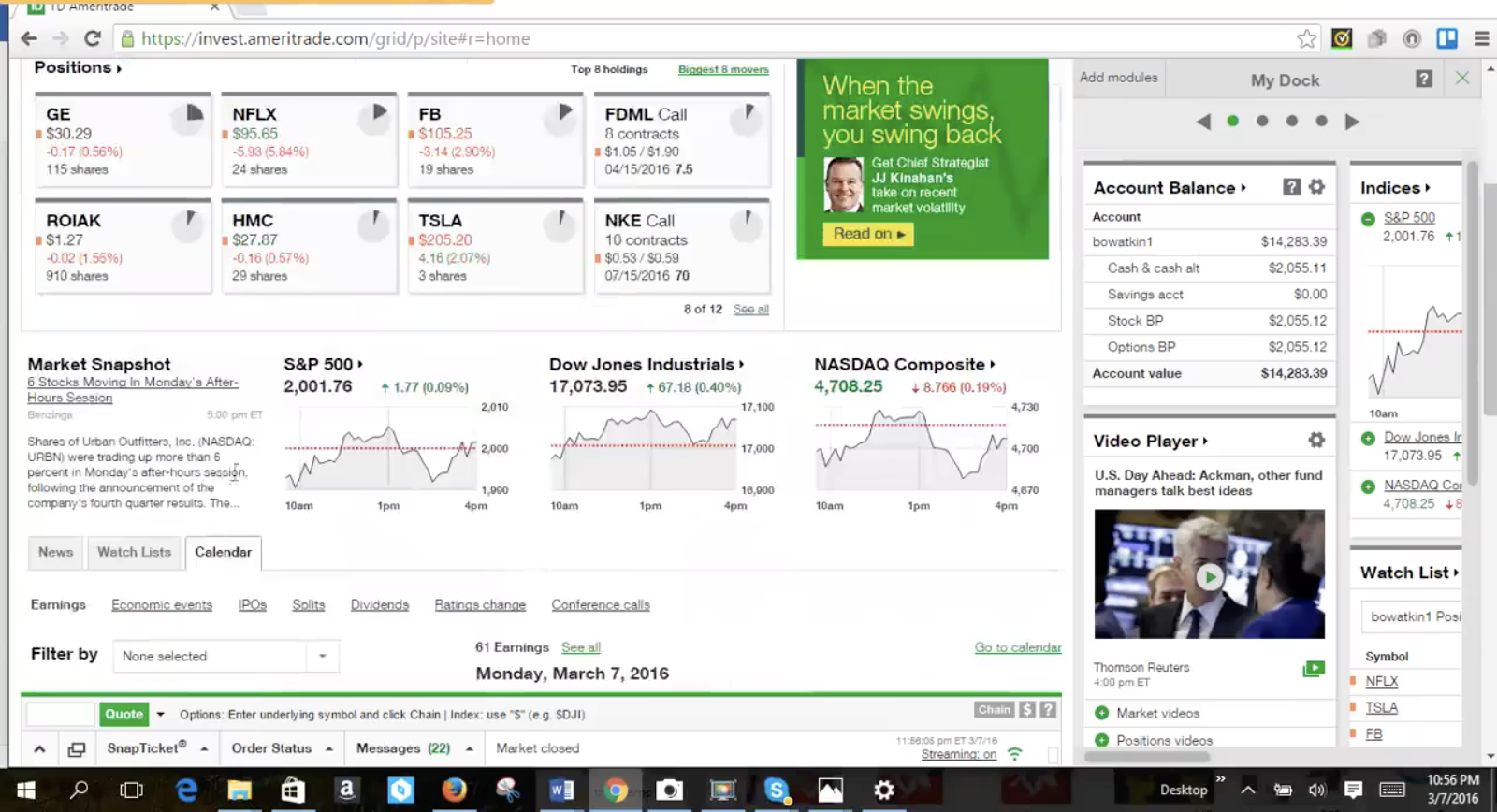Open the Chrome hamburger menu

coord(1482,38)
